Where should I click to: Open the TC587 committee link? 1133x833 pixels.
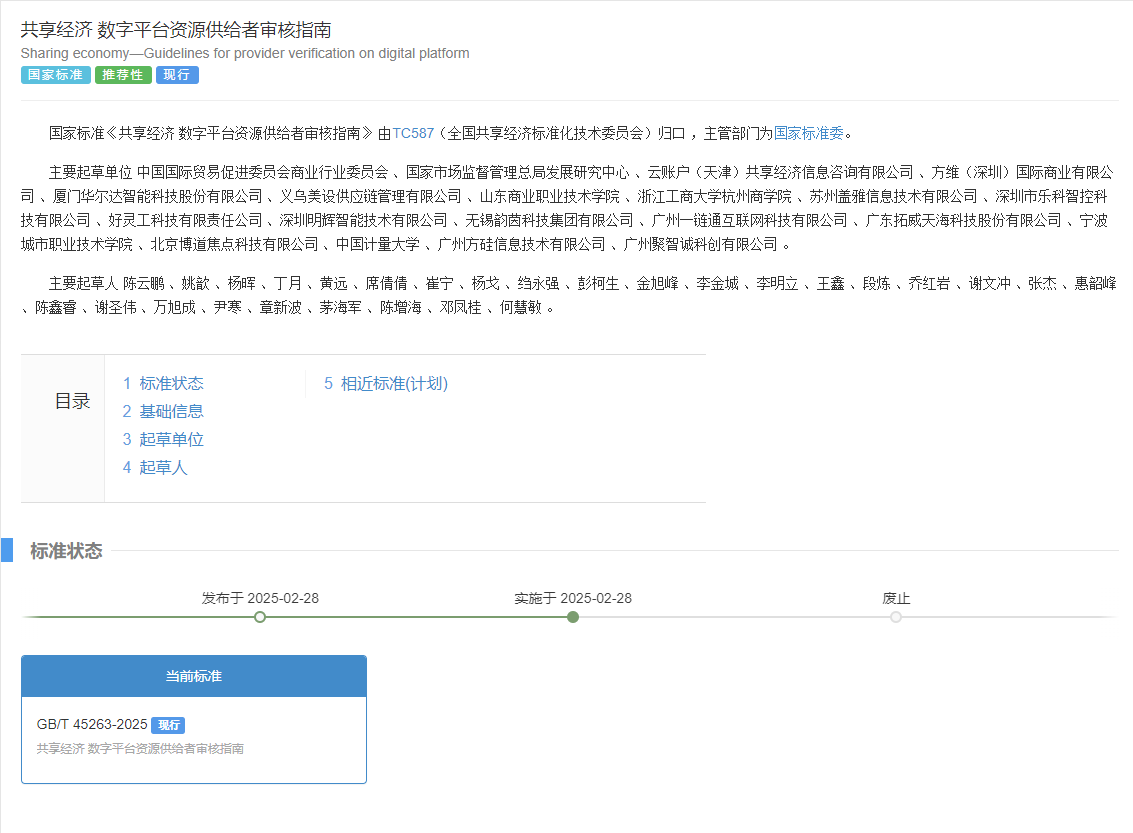pyautogui.click(x=413, y=134)
